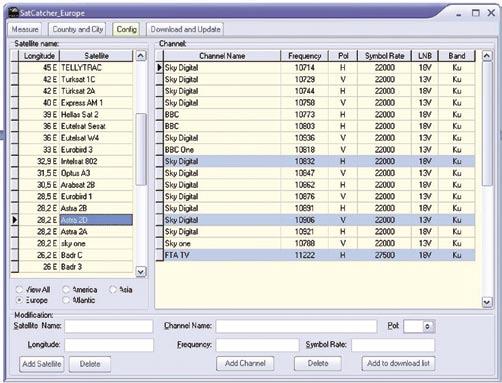Select the Express AM 1 satellite
The height and width of the screenshot is (383, 502).
coord(76,103)
